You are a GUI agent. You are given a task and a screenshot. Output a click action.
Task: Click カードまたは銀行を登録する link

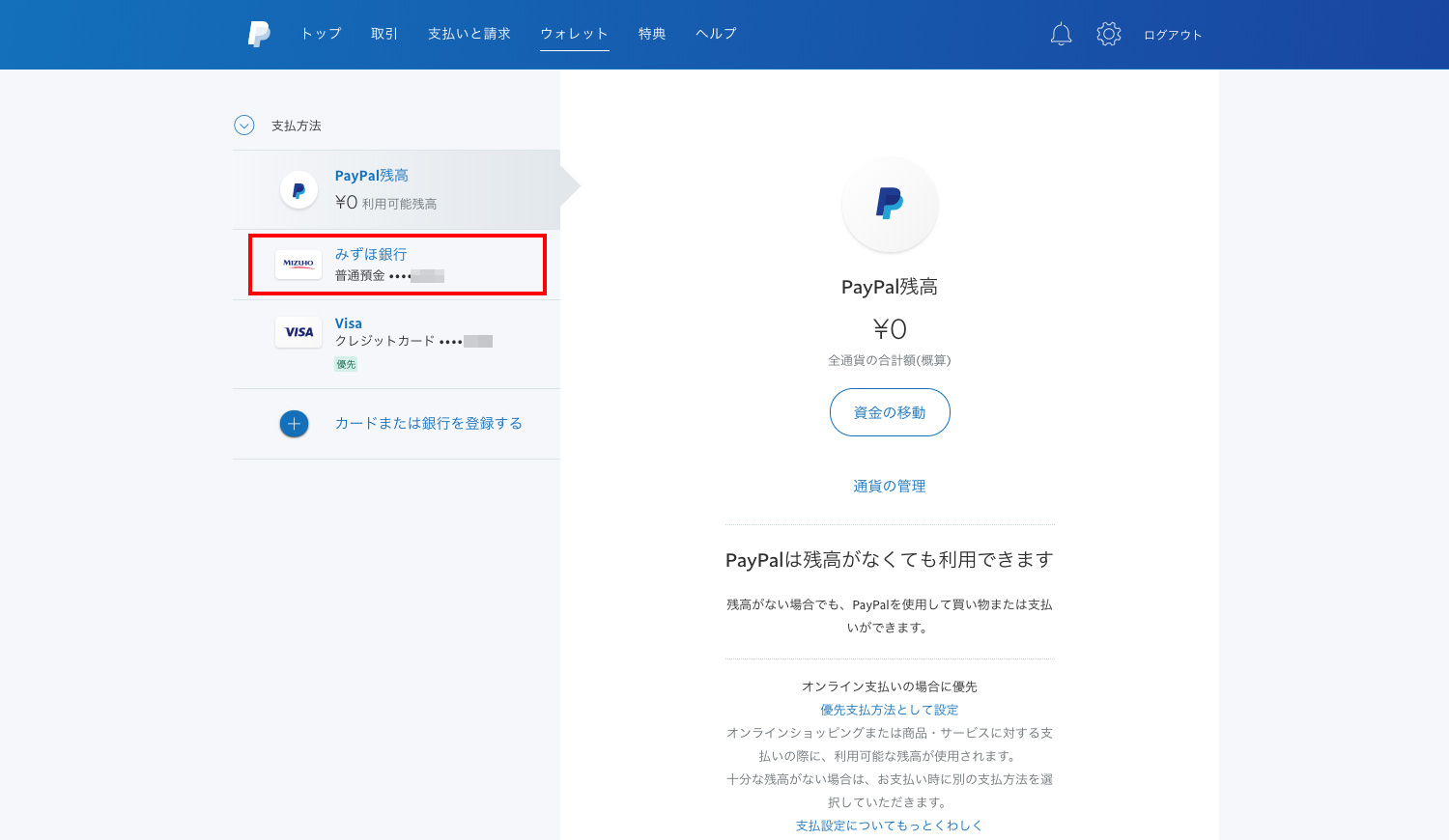pyautogui.click(x=429, y=424)
